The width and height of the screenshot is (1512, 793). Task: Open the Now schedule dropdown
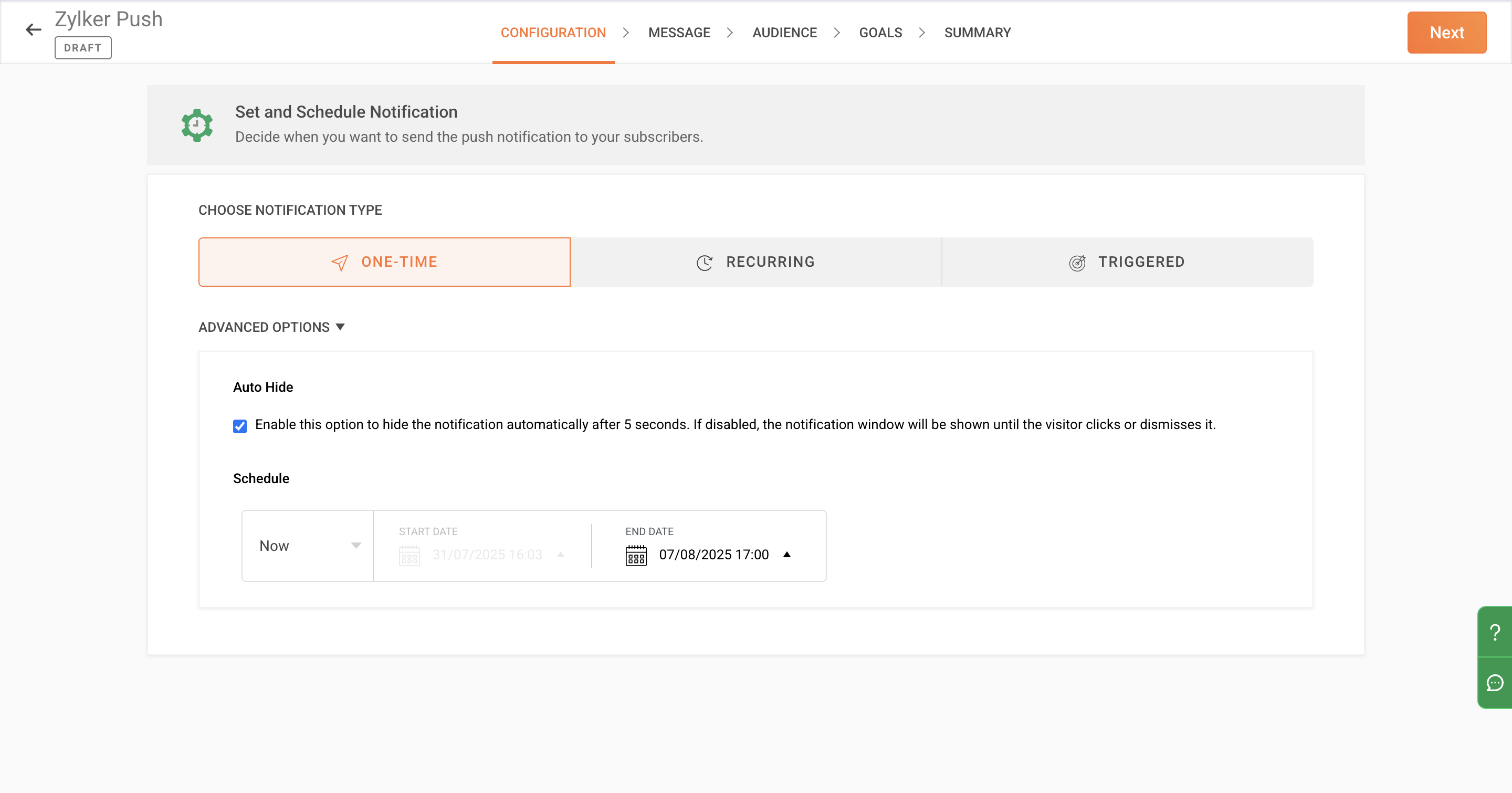click(x=308, y=546)
